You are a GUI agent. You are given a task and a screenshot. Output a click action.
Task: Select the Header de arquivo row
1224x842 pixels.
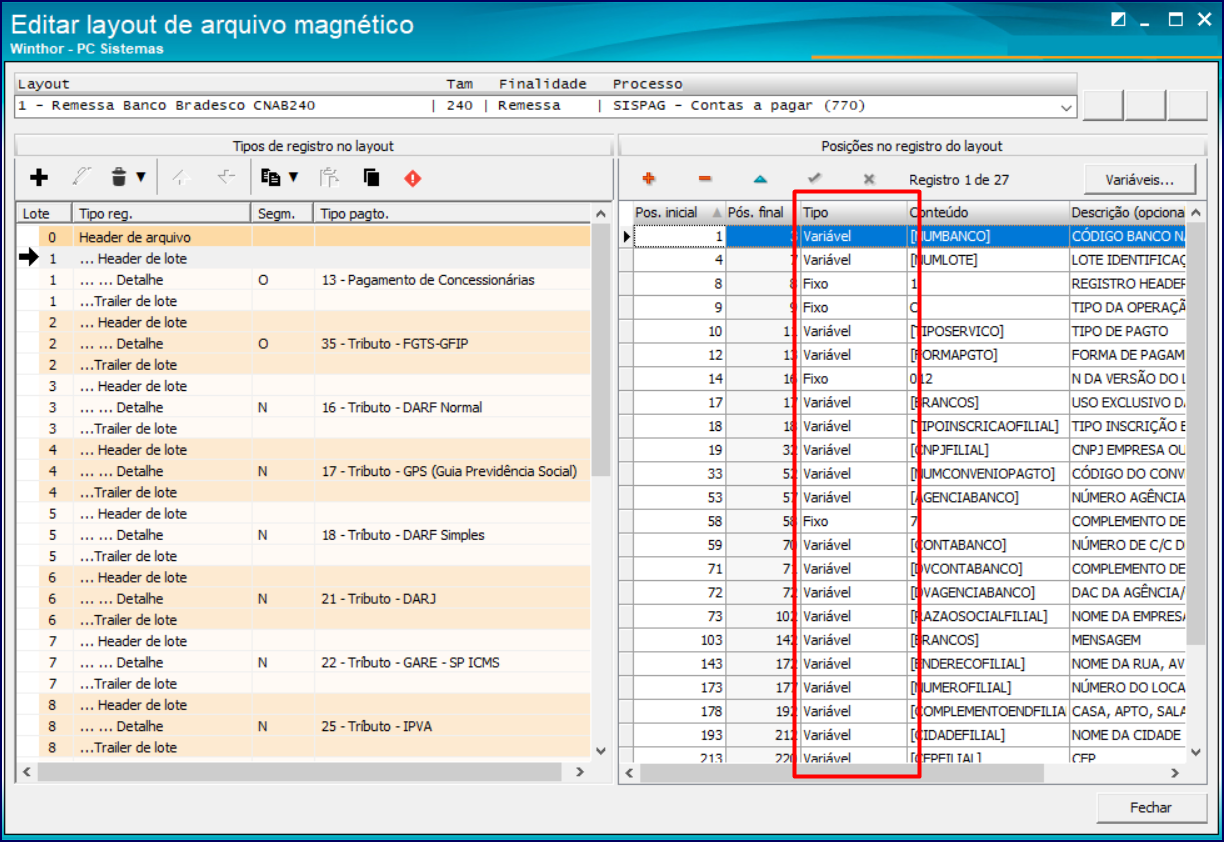[x=304, y=237]
